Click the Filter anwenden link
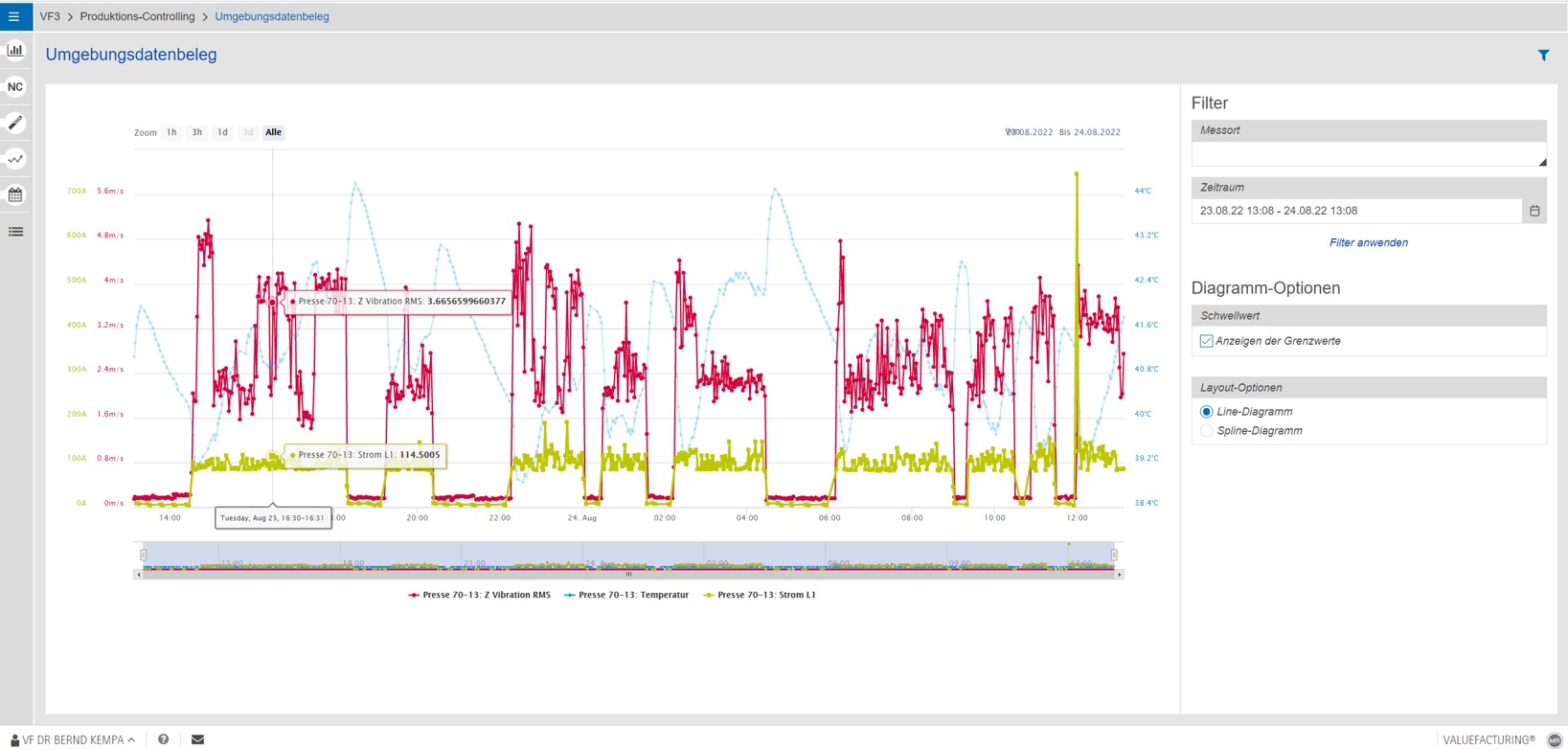Viewport: 1568px width, 749px height. pos(1368,242)
